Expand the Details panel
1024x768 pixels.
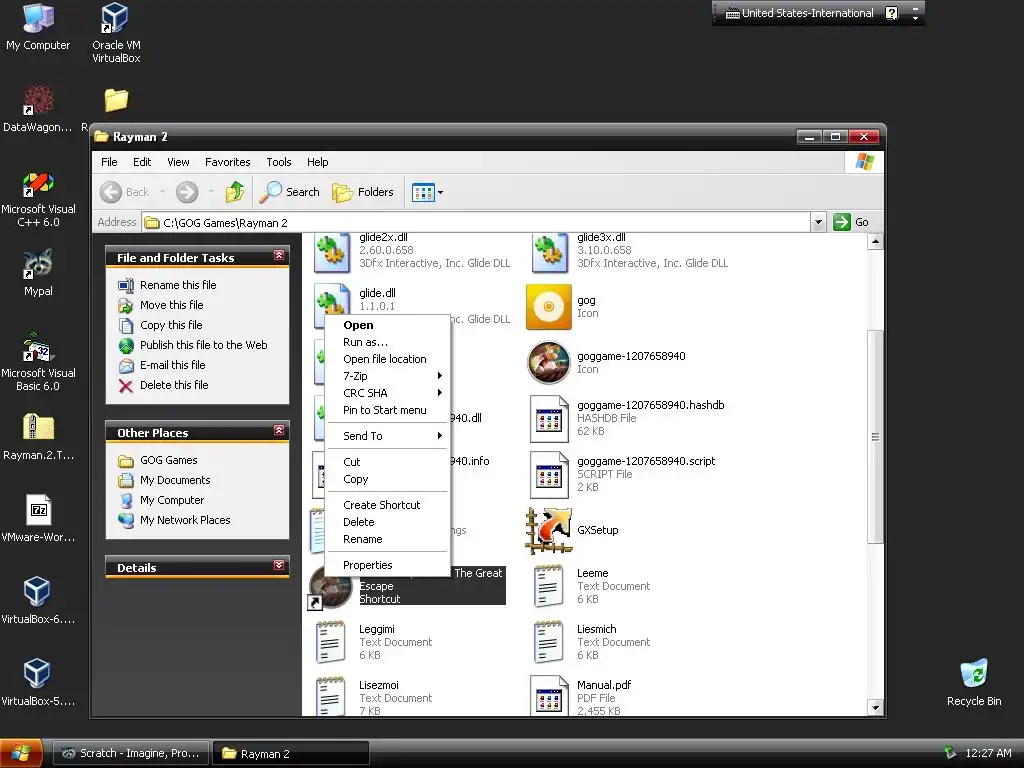[279, 565]
